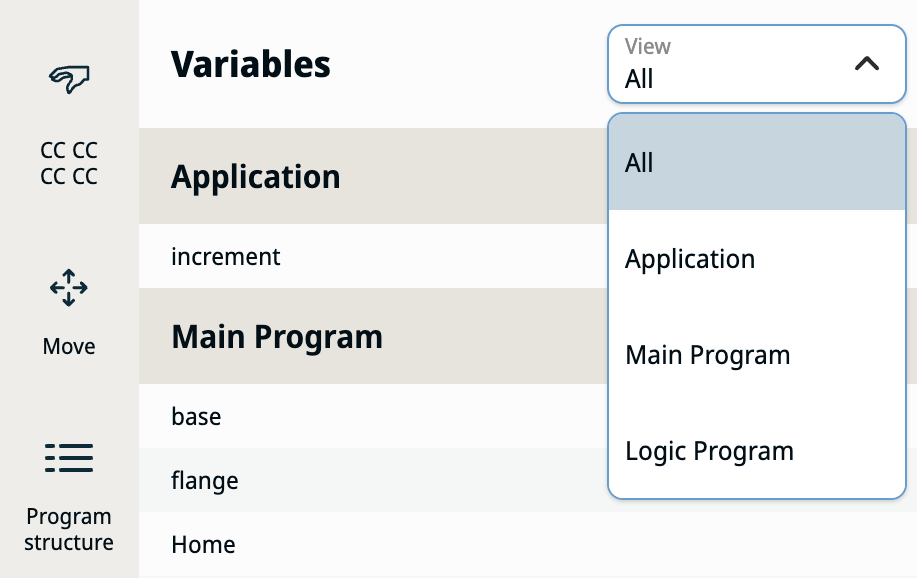
Task: Choose the highlighted 'All' option in the dropdown list
Action: 757,162
